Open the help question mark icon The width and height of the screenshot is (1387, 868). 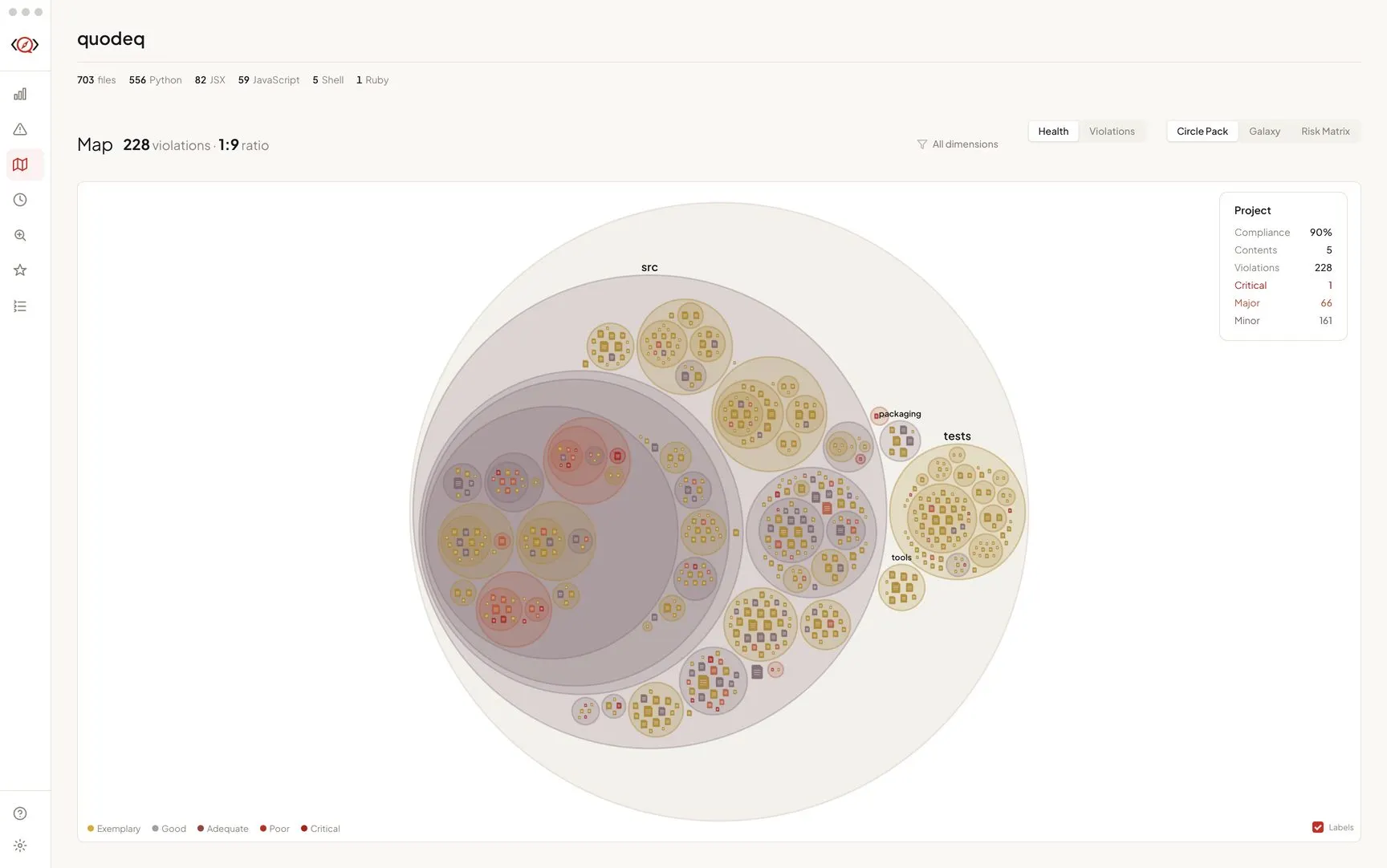click(x=20, y=813)
